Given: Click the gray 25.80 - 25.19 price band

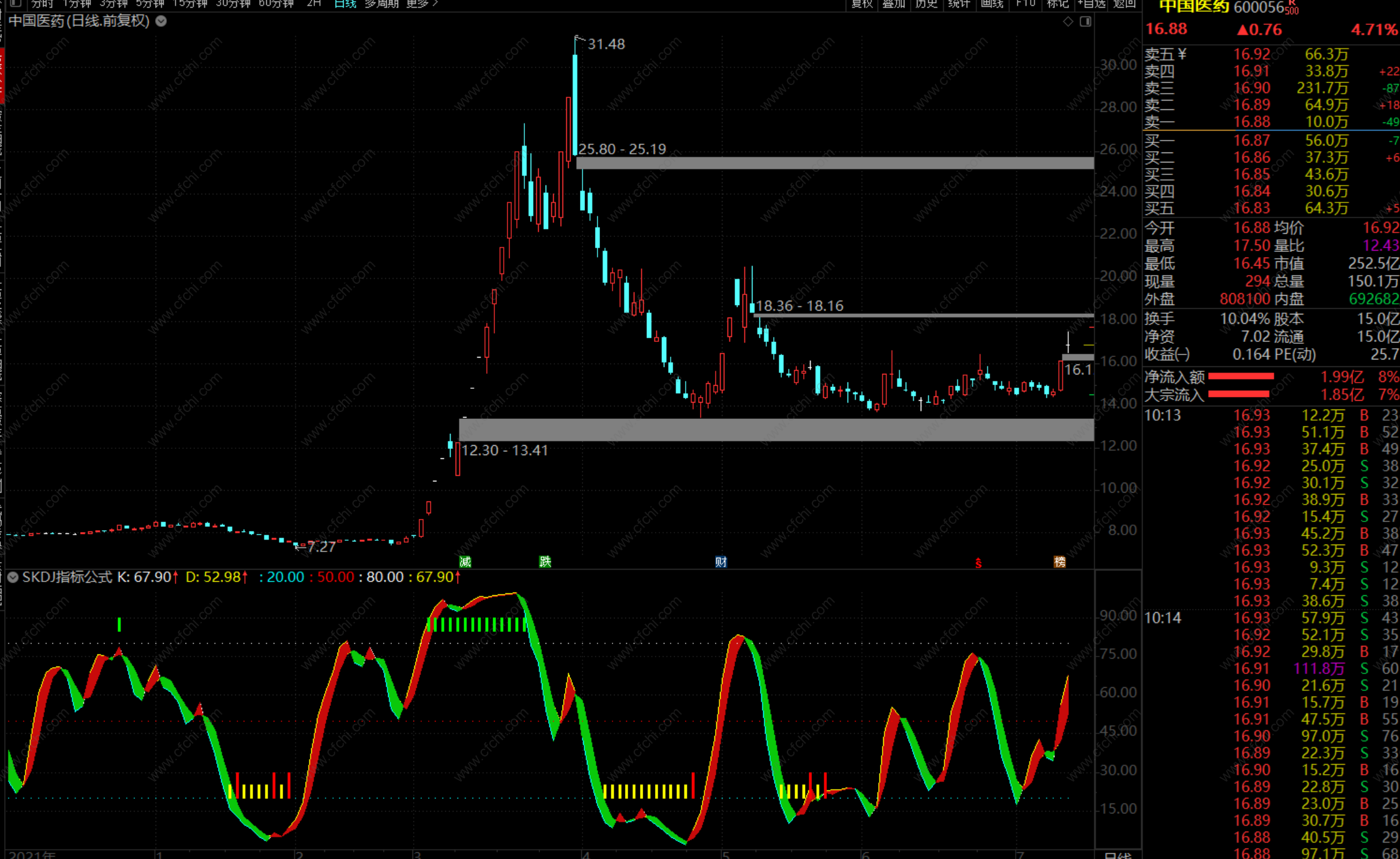Looking at the screenshot, I should tap(834, 163).
